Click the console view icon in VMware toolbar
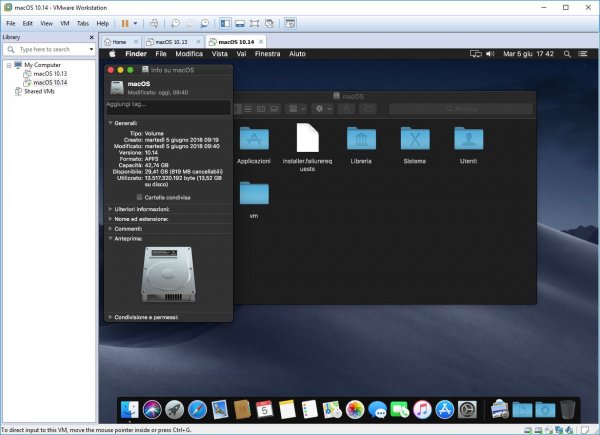The height and width of the screenshot is (435, 600). [x=290, y=23]
